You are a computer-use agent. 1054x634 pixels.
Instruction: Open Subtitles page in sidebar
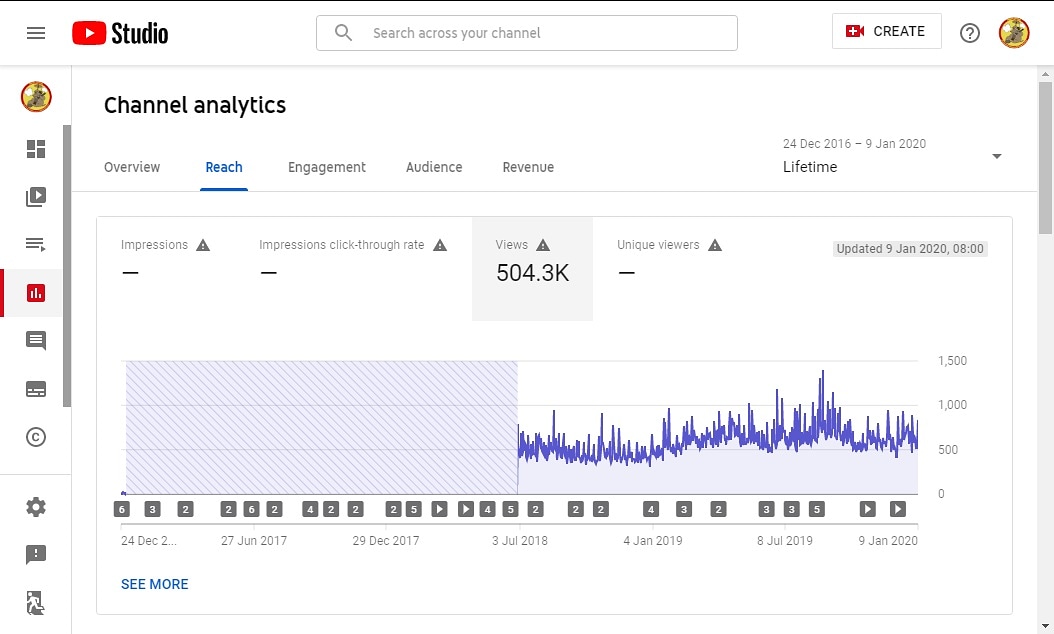click(x=36, y=389)
